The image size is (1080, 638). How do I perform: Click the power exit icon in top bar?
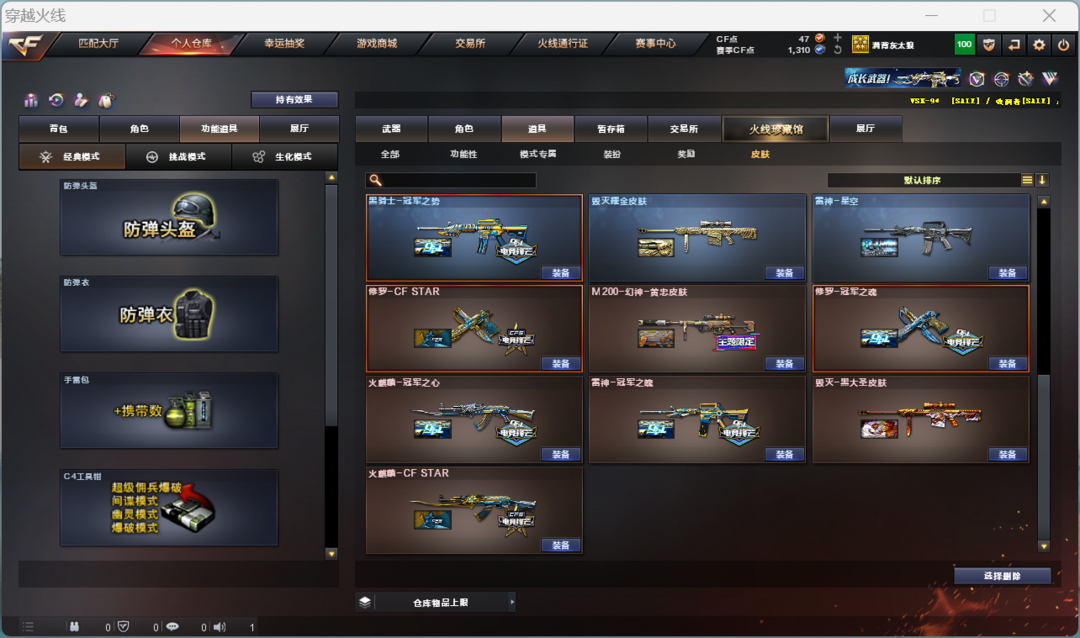[1063, 45]
